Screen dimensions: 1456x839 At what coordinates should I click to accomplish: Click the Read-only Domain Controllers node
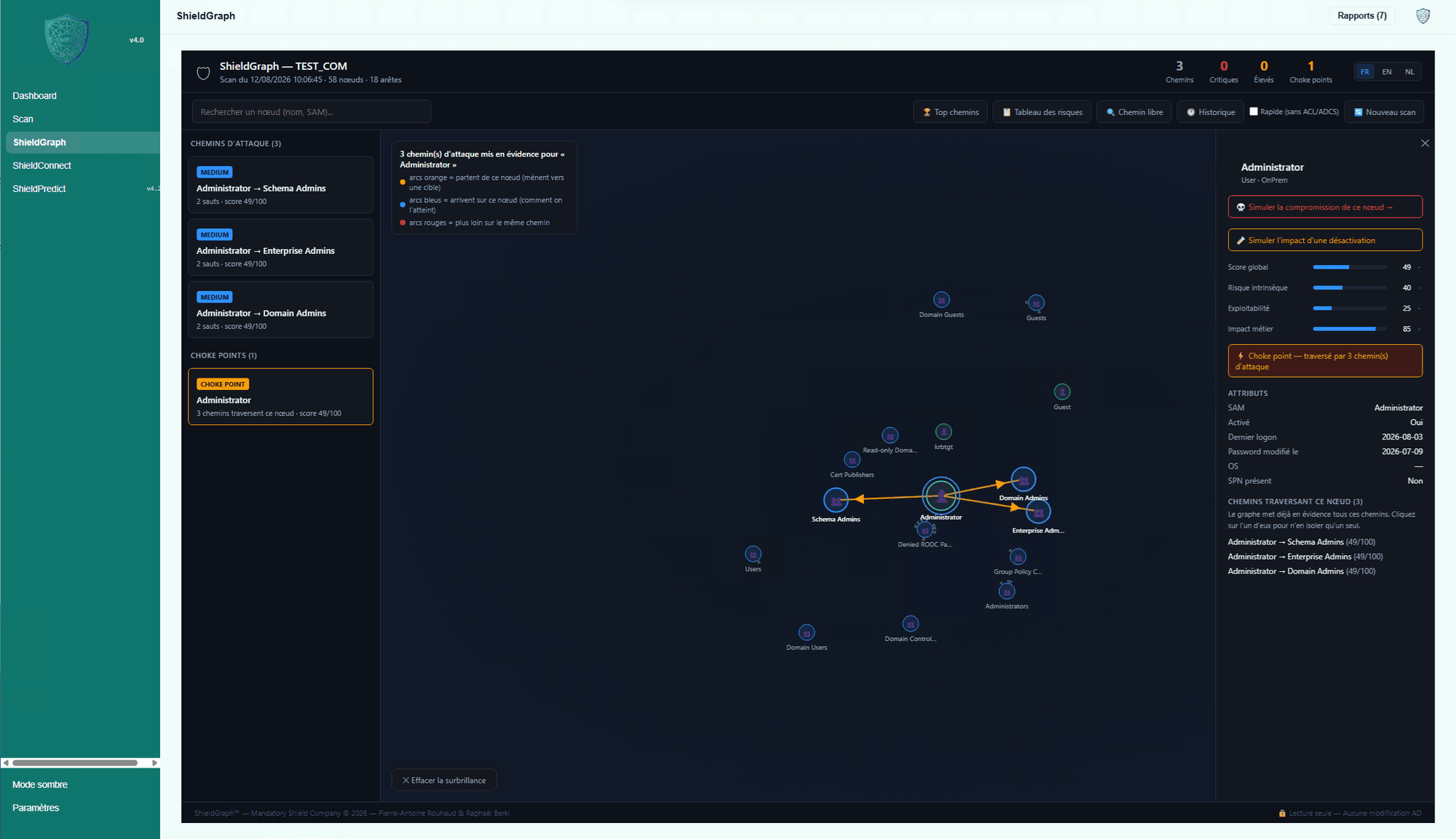[890, 435]
